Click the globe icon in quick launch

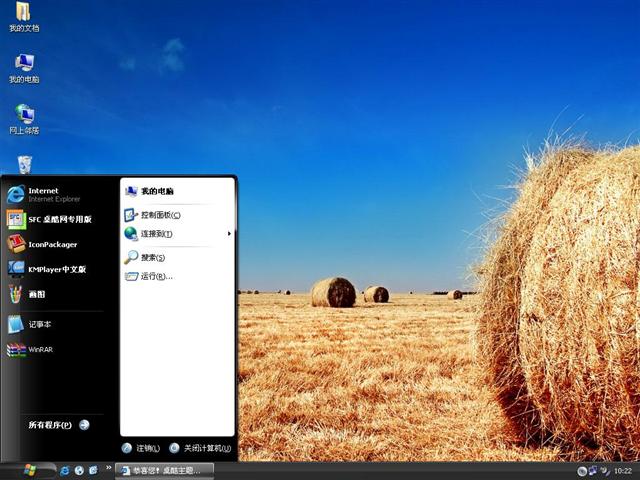(x=79, y=471)
